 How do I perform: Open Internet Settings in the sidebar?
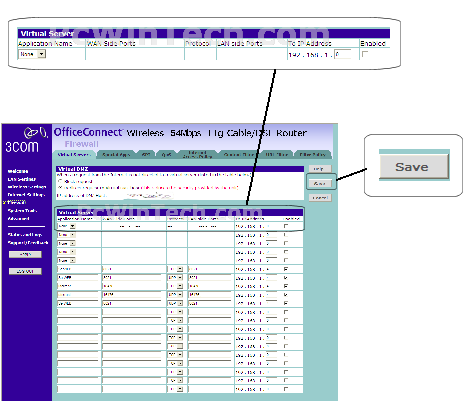26,195
